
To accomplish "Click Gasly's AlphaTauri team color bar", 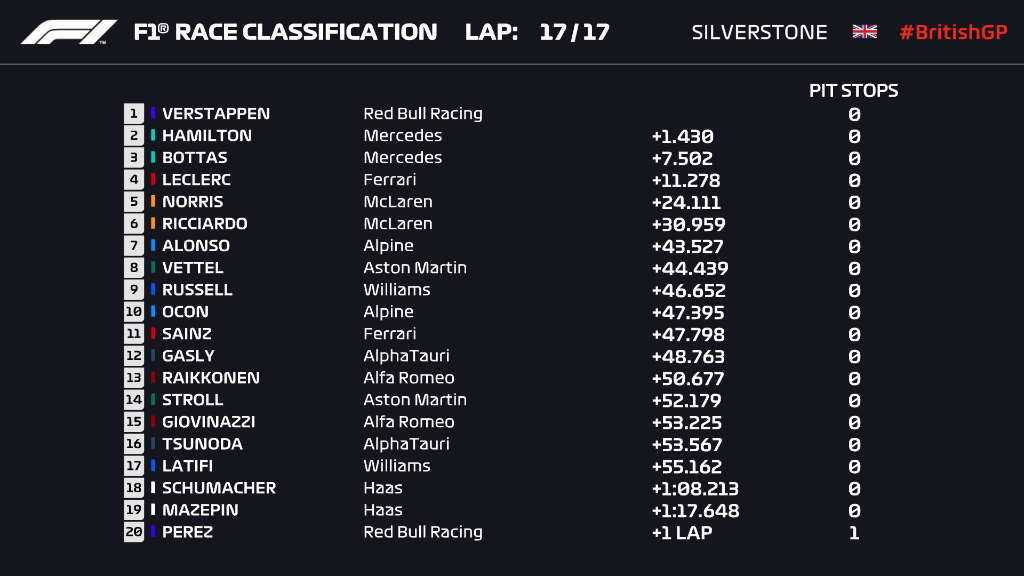I will (152, 355).
